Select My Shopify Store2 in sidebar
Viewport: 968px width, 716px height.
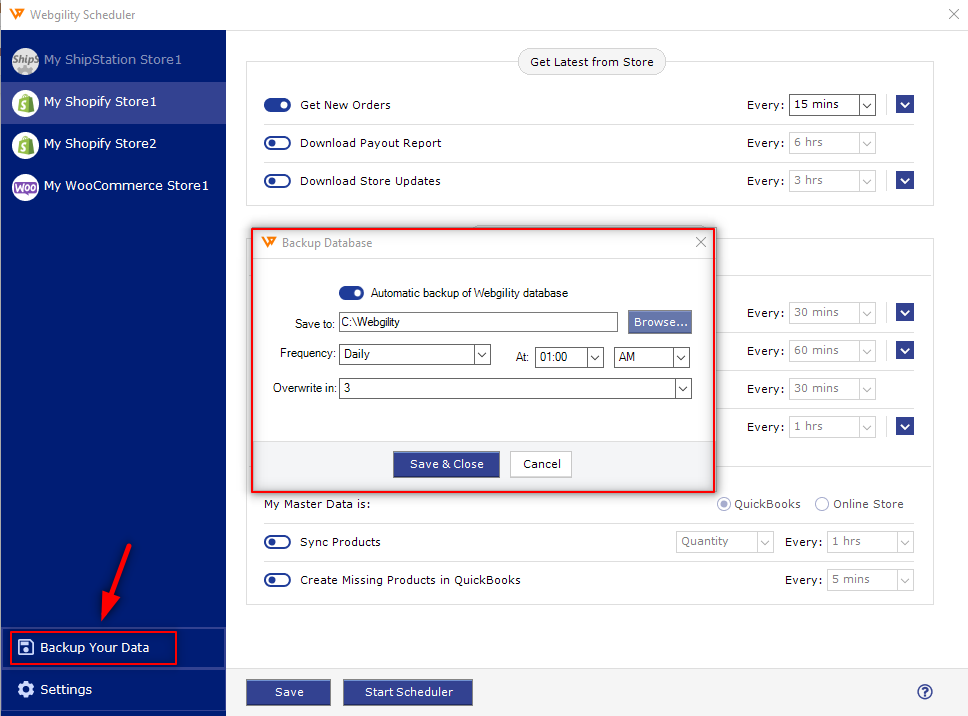tap(113, 144)
